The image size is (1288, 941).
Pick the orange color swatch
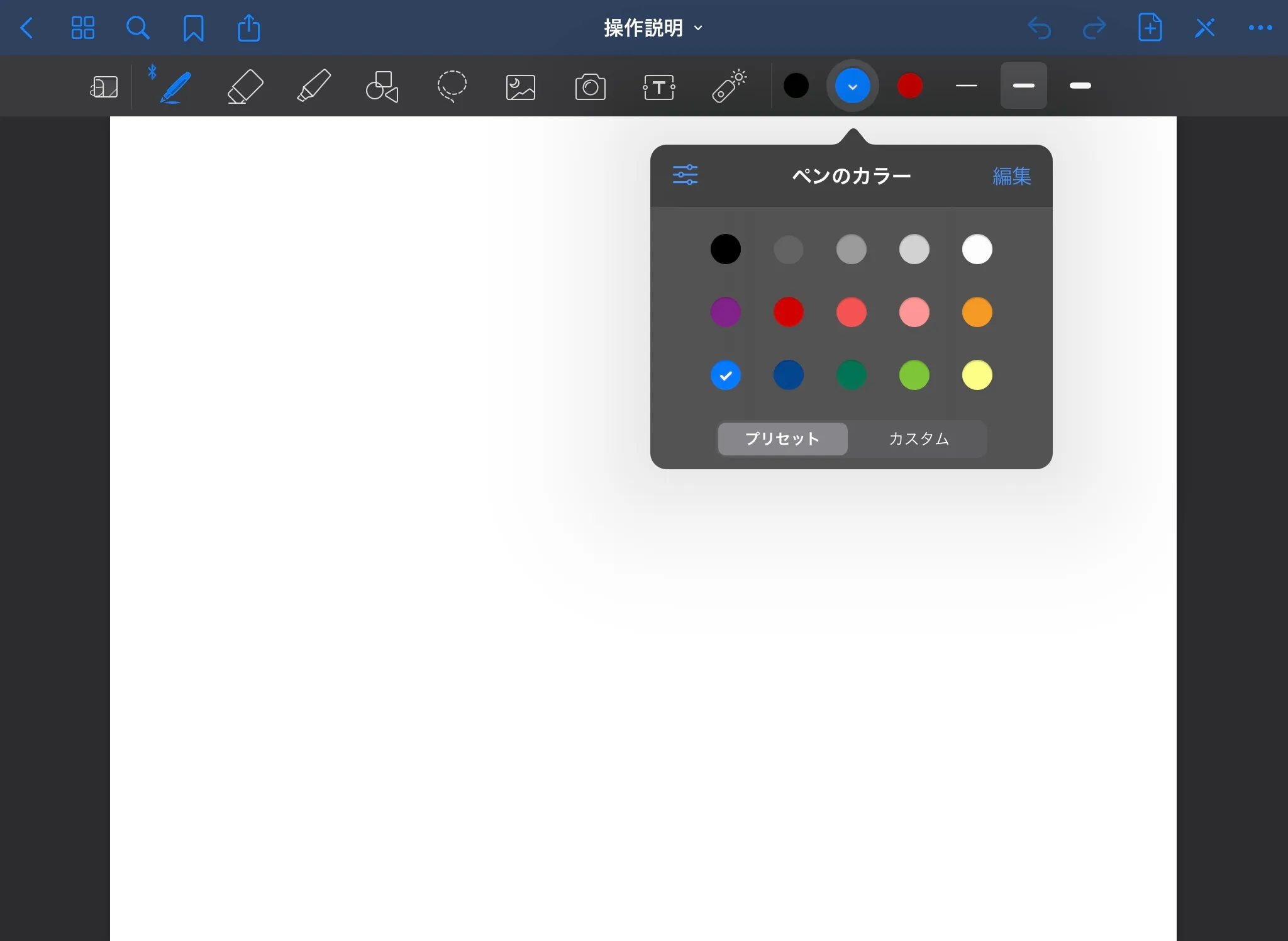pyautogui.click(x=977, y=313)
